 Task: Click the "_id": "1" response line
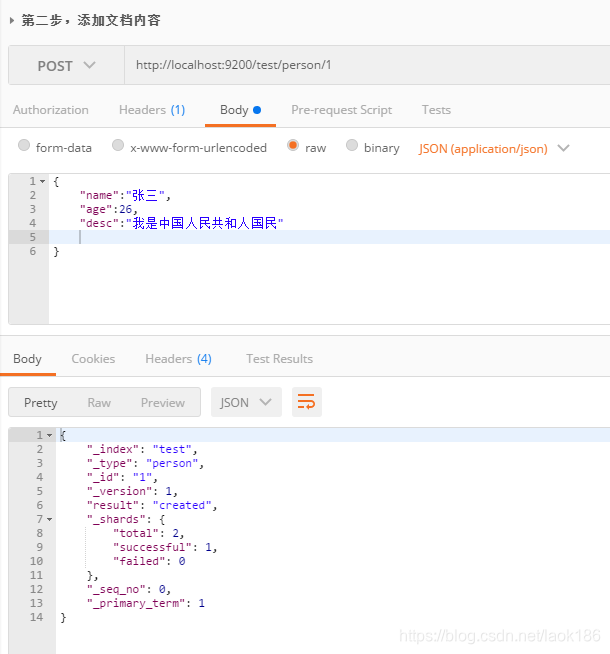click(x=122, y=477)
